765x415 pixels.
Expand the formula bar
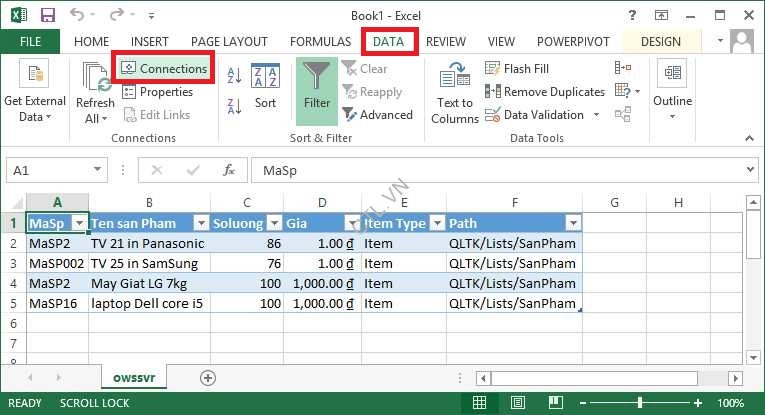750,170
